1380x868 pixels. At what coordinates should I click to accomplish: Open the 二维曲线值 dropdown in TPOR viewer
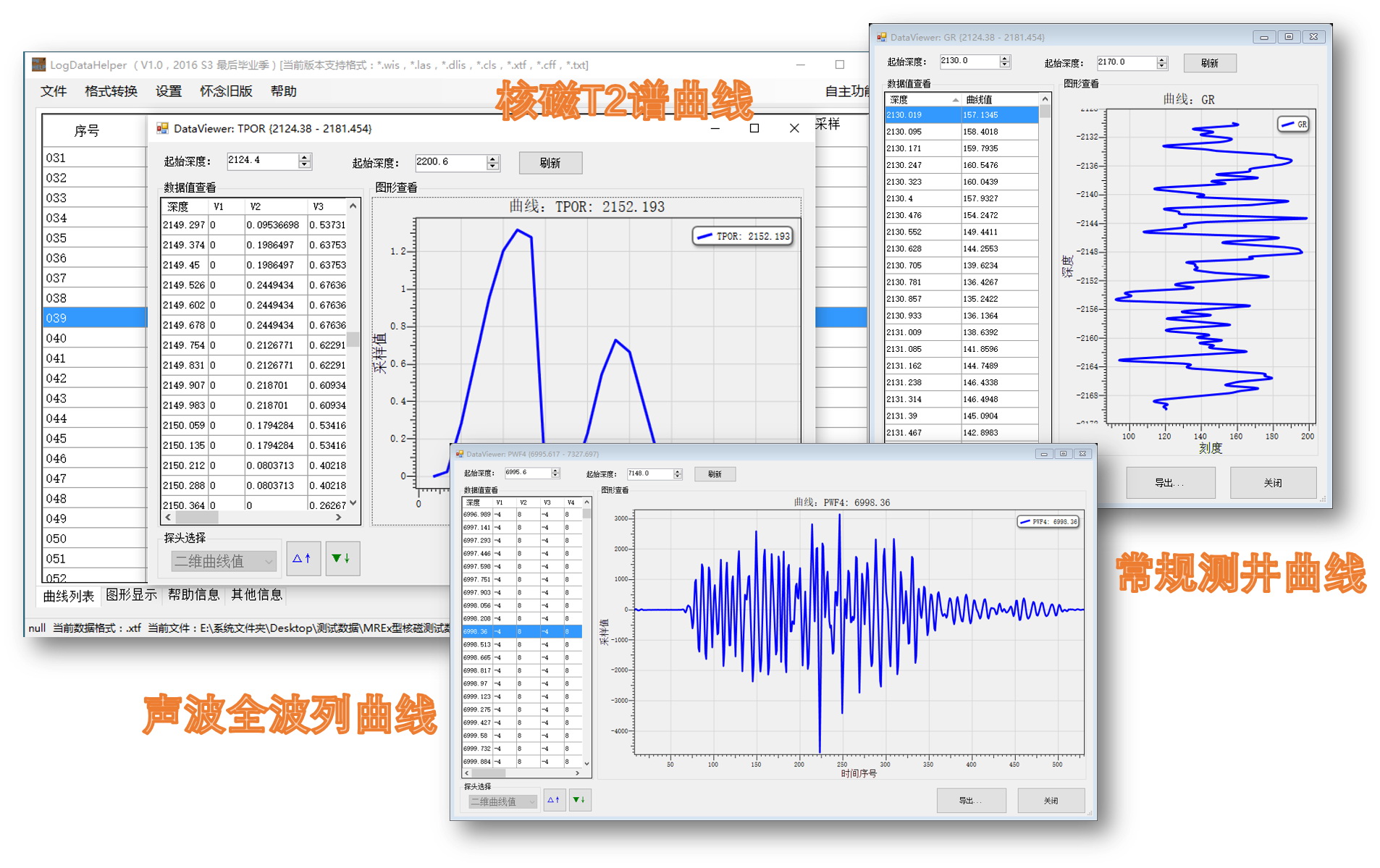pos(224,561)
